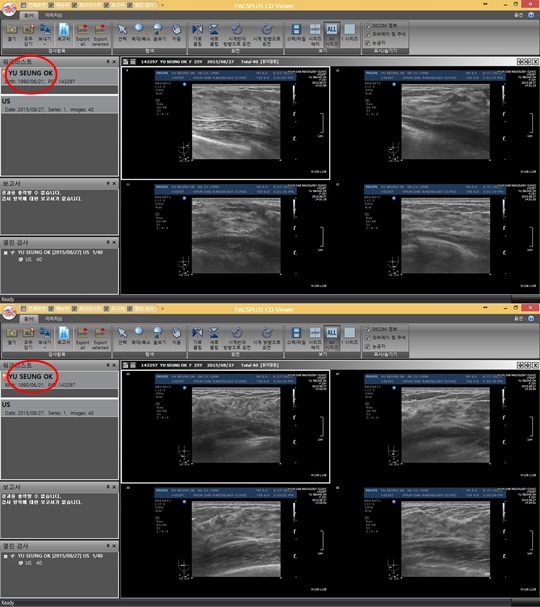The width and height of the screenshot is (540, 607).
Task: Collapse the YU SEUNG OK study tree in lower window
Action: click(x=5, y=556)
